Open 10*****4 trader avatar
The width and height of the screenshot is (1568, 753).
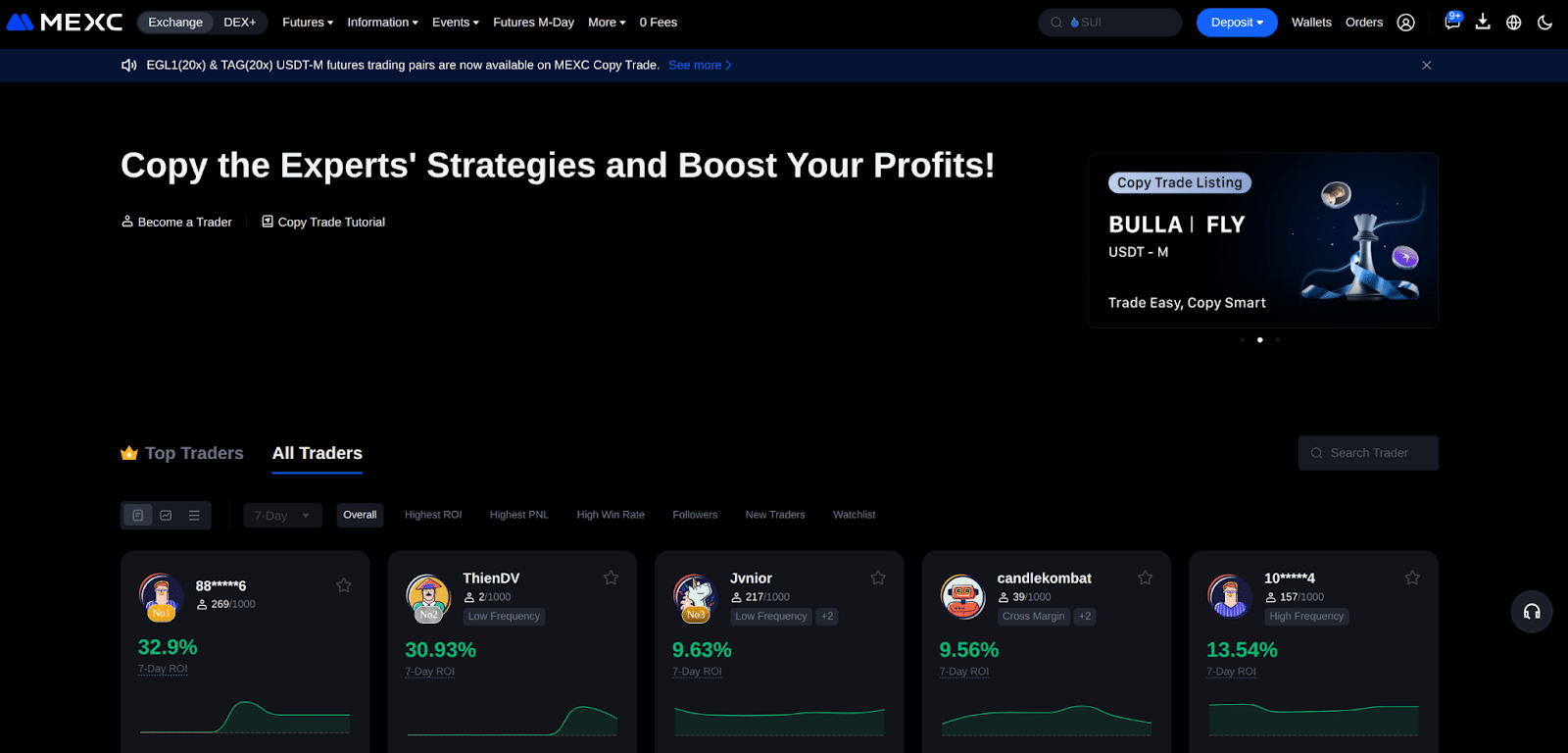(1231, 597)
